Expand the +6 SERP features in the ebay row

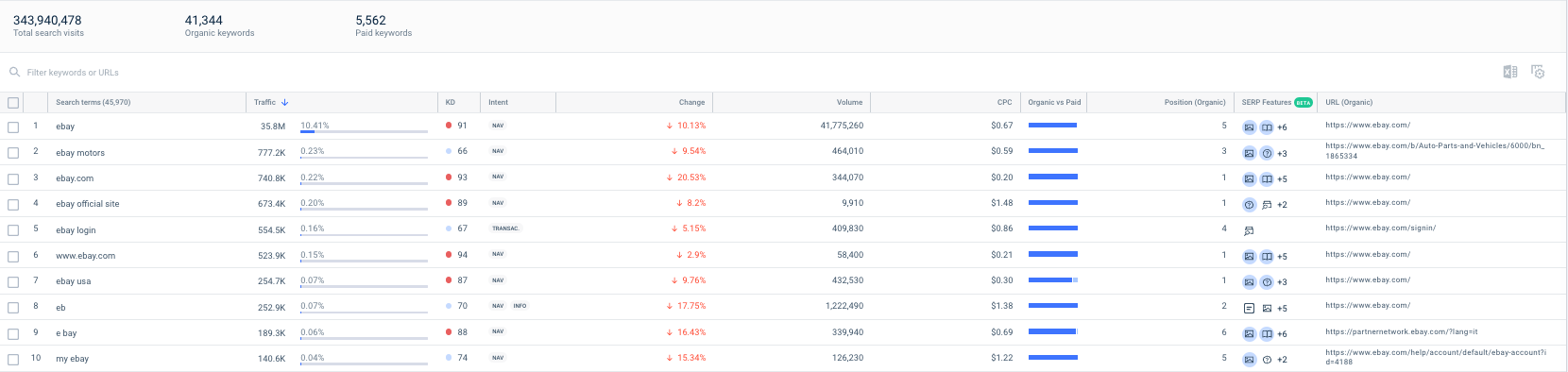tap(1282, 127)
